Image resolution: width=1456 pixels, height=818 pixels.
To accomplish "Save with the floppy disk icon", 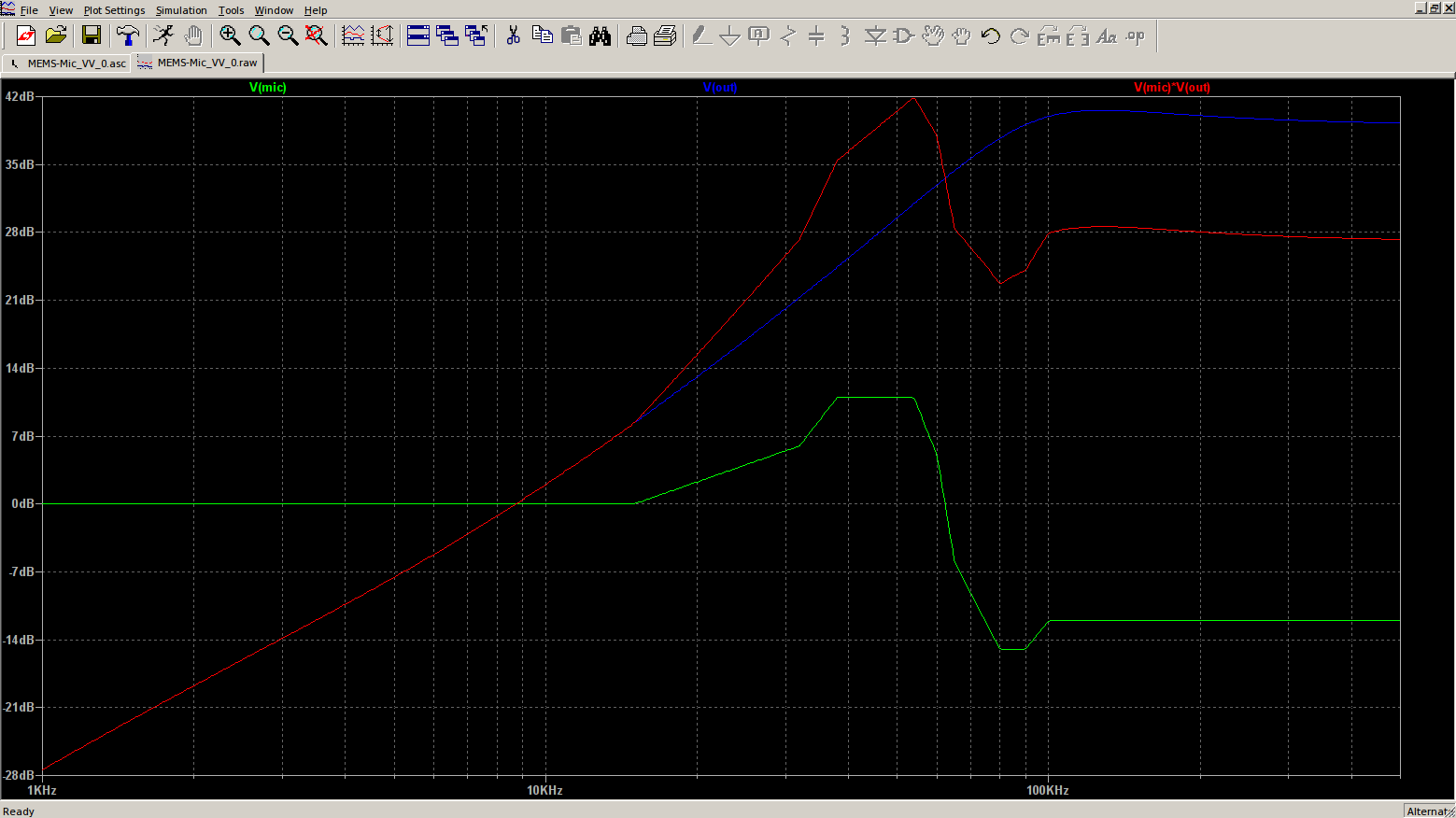I will click(x=92, y=35).
